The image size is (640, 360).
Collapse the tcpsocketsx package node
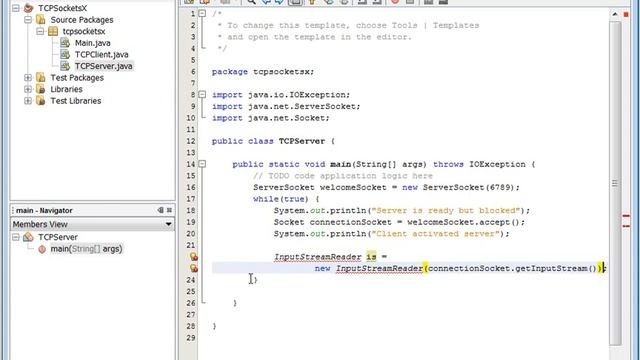(40, 31)
